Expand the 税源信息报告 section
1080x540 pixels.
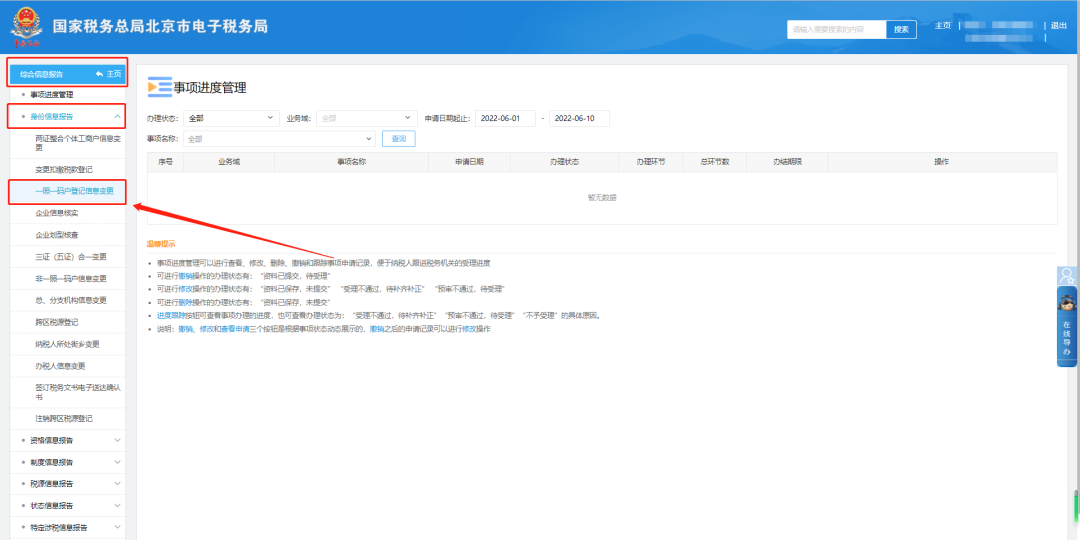click(x=117, y=484)
